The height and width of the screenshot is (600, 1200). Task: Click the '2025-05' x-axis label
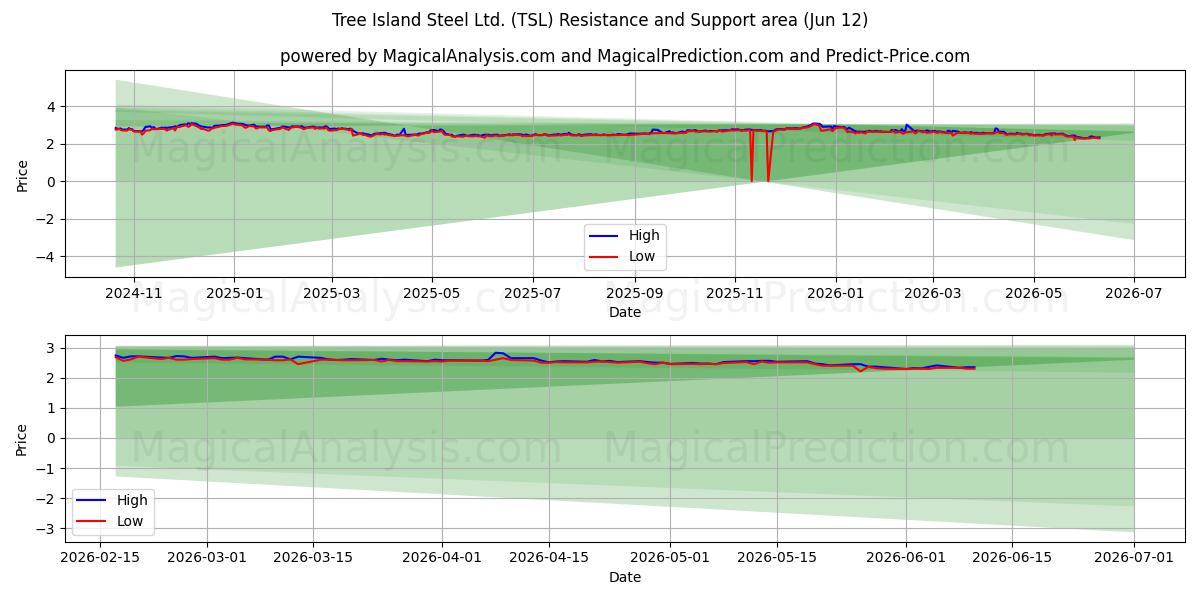click(x=432, y=294)
